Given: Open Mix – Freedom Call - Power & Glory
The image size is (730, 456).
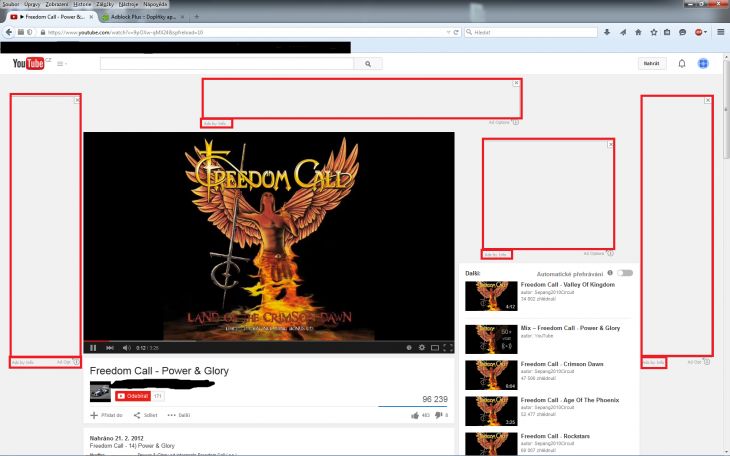Looking at the screenshot, I should [570, 328].
